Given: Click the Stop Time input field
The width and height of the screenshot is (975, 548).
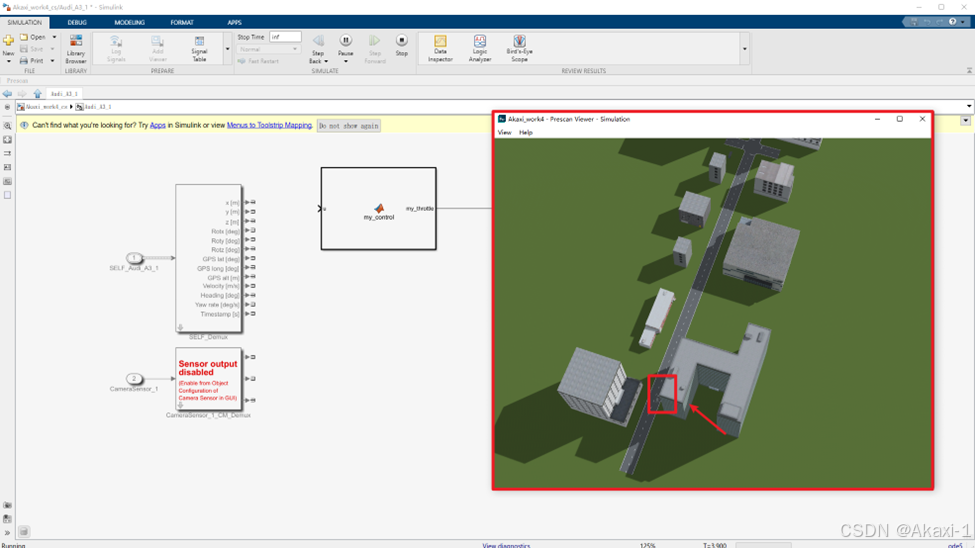Looking at the screenshot, I should 285,37.
